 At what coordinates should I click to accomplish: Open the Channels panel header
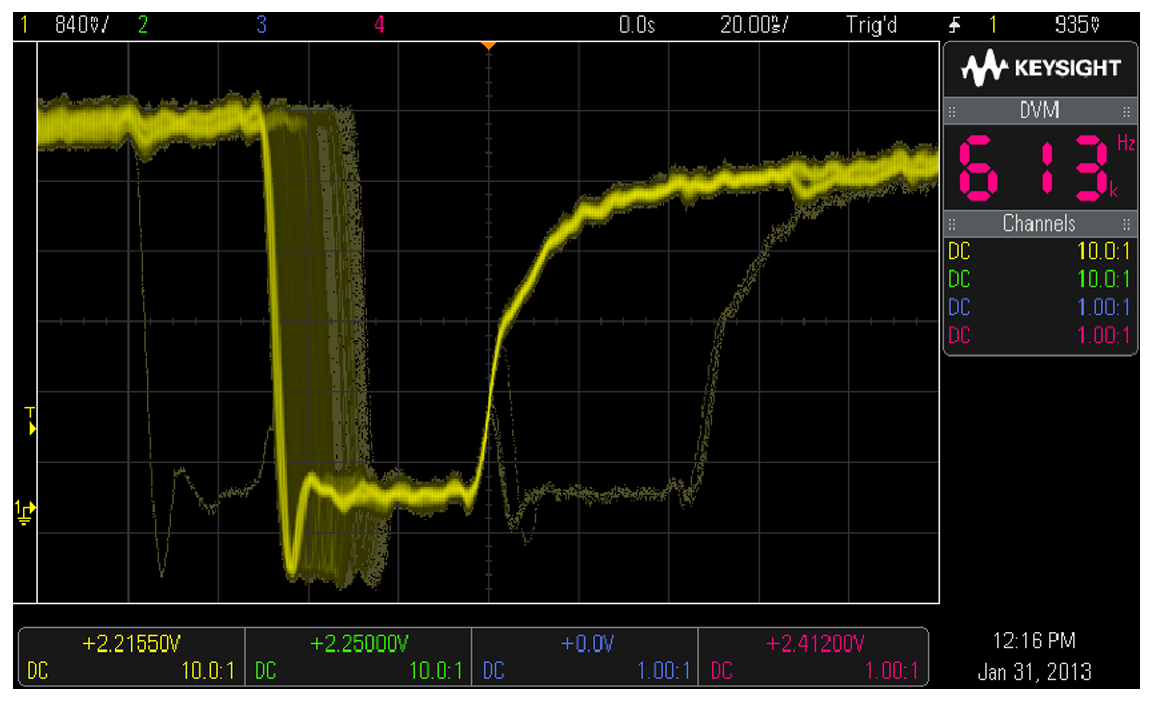pyautogui.click(x=1040, y=224)
